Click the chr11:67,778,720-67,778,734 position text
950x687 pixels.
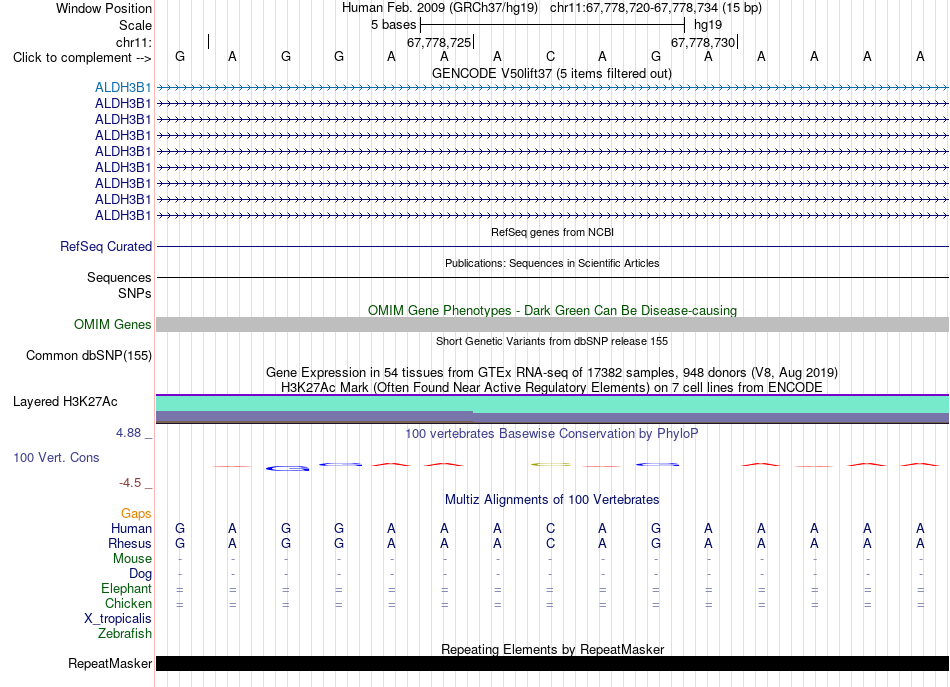pyautogui.click(x=634, y=8)
